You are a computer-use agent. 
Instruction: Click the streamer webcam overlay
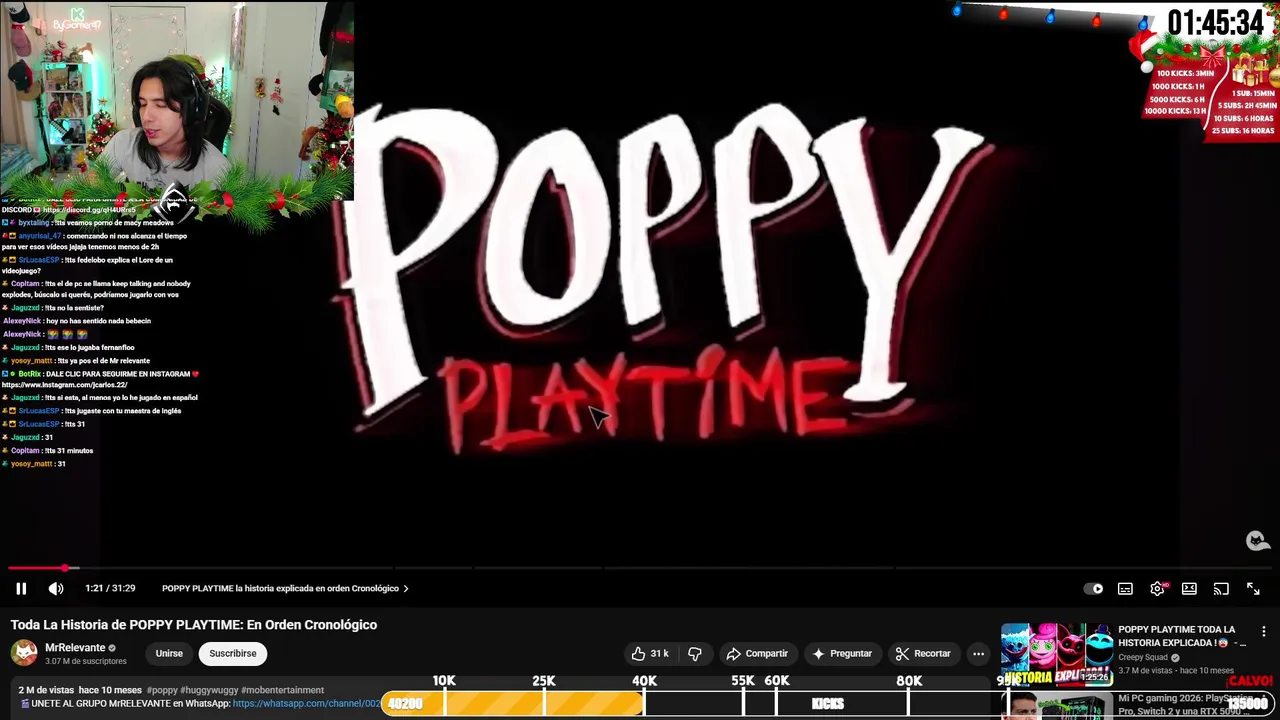pos(176,100)
